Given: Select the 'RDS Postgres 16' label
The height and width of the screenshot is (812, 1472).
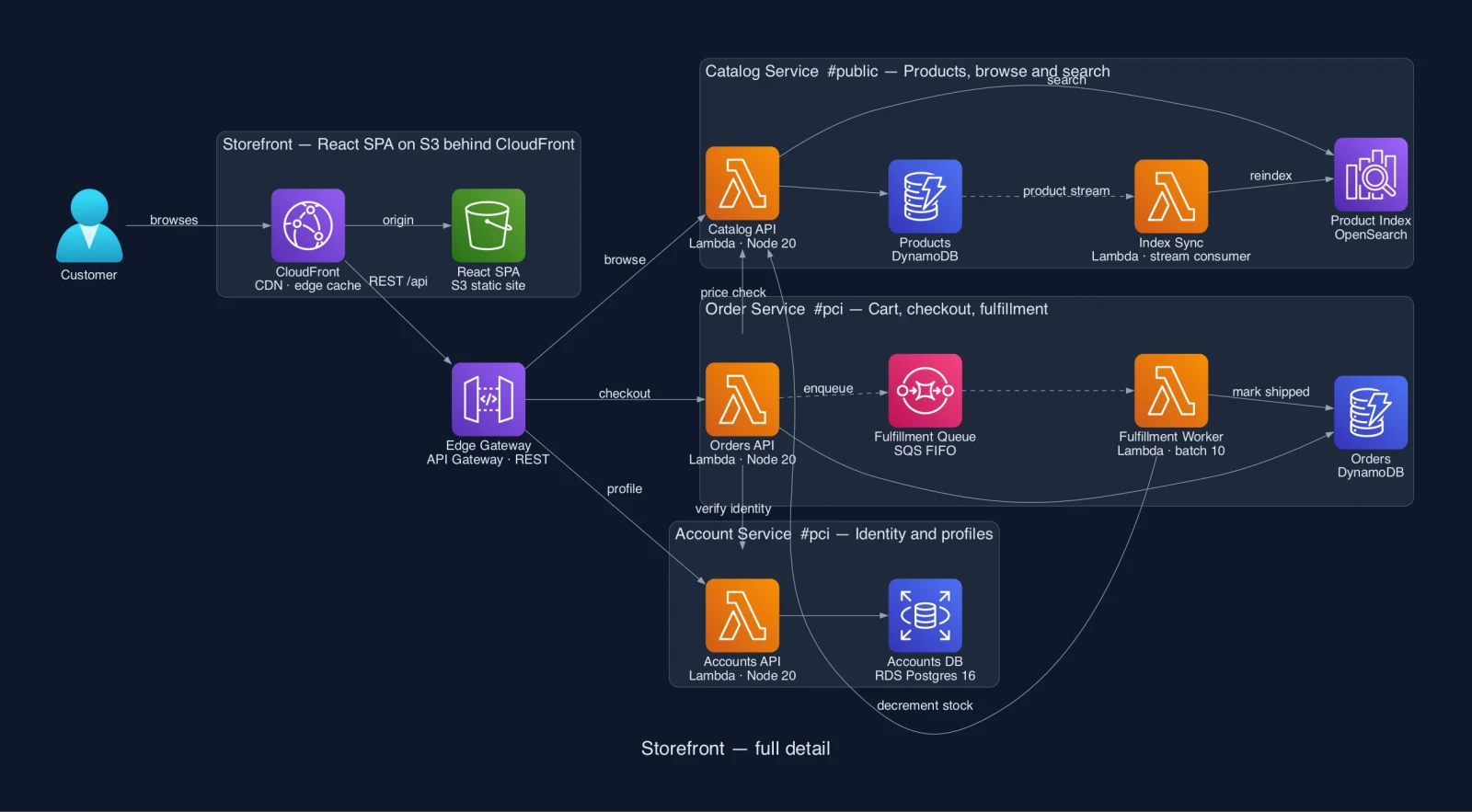Looking at the screenshot, I should point(926,676).
